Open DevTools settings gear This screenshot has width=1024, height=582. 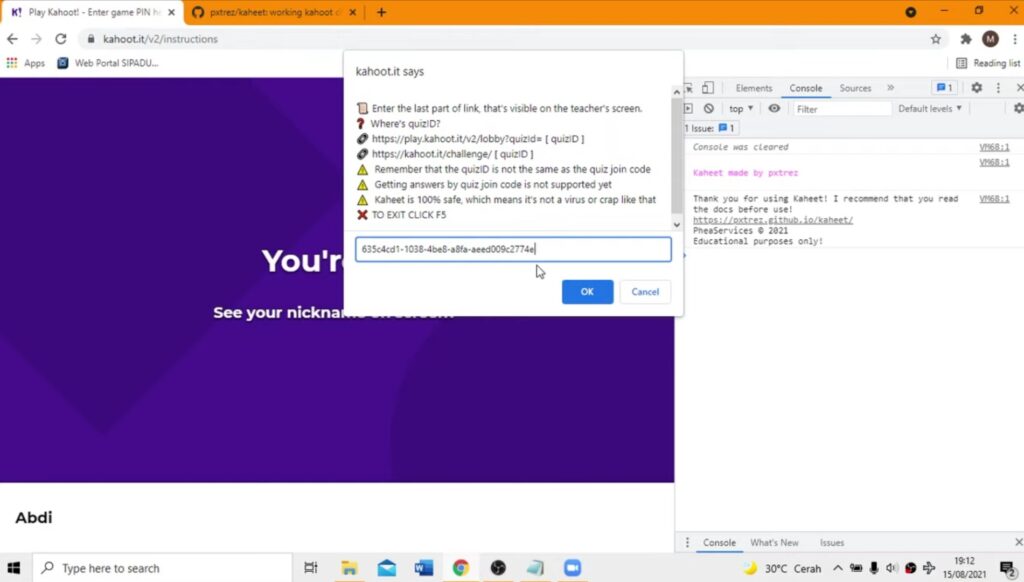tap(976, 88)
